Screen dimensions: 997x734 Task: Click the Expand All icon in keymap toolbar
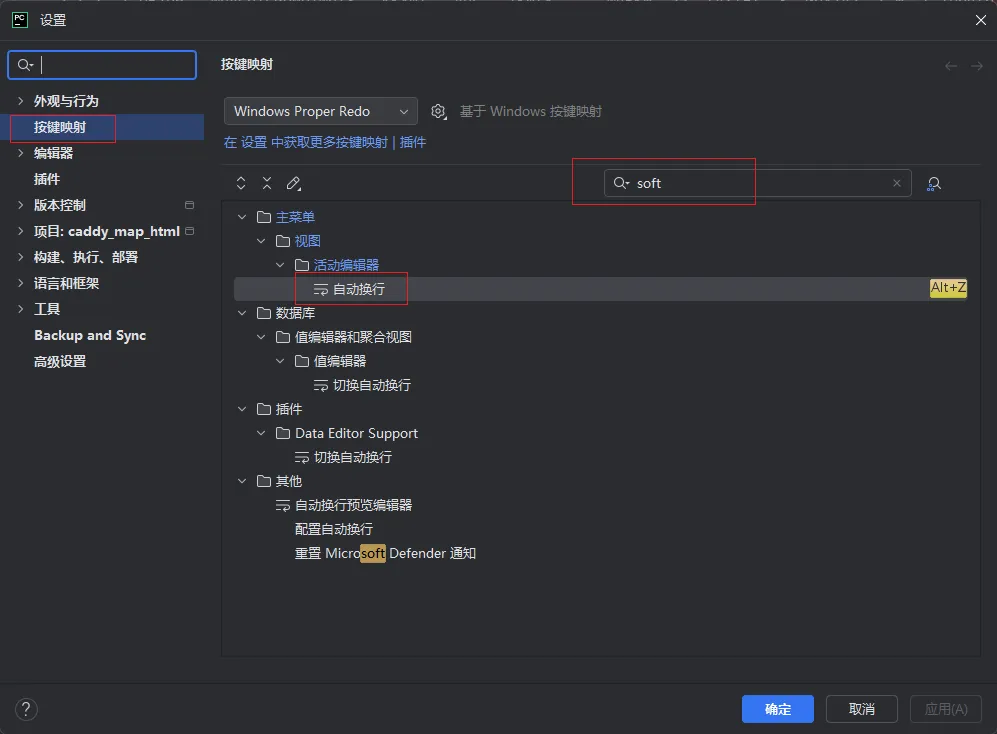tap(241, 183)
